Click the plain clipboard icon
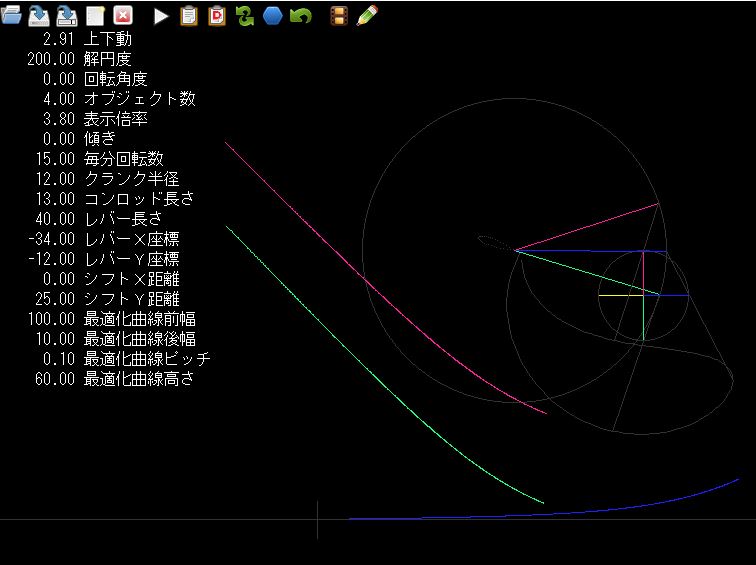Viewport: 756px width, 565px height. coord(189,16)
